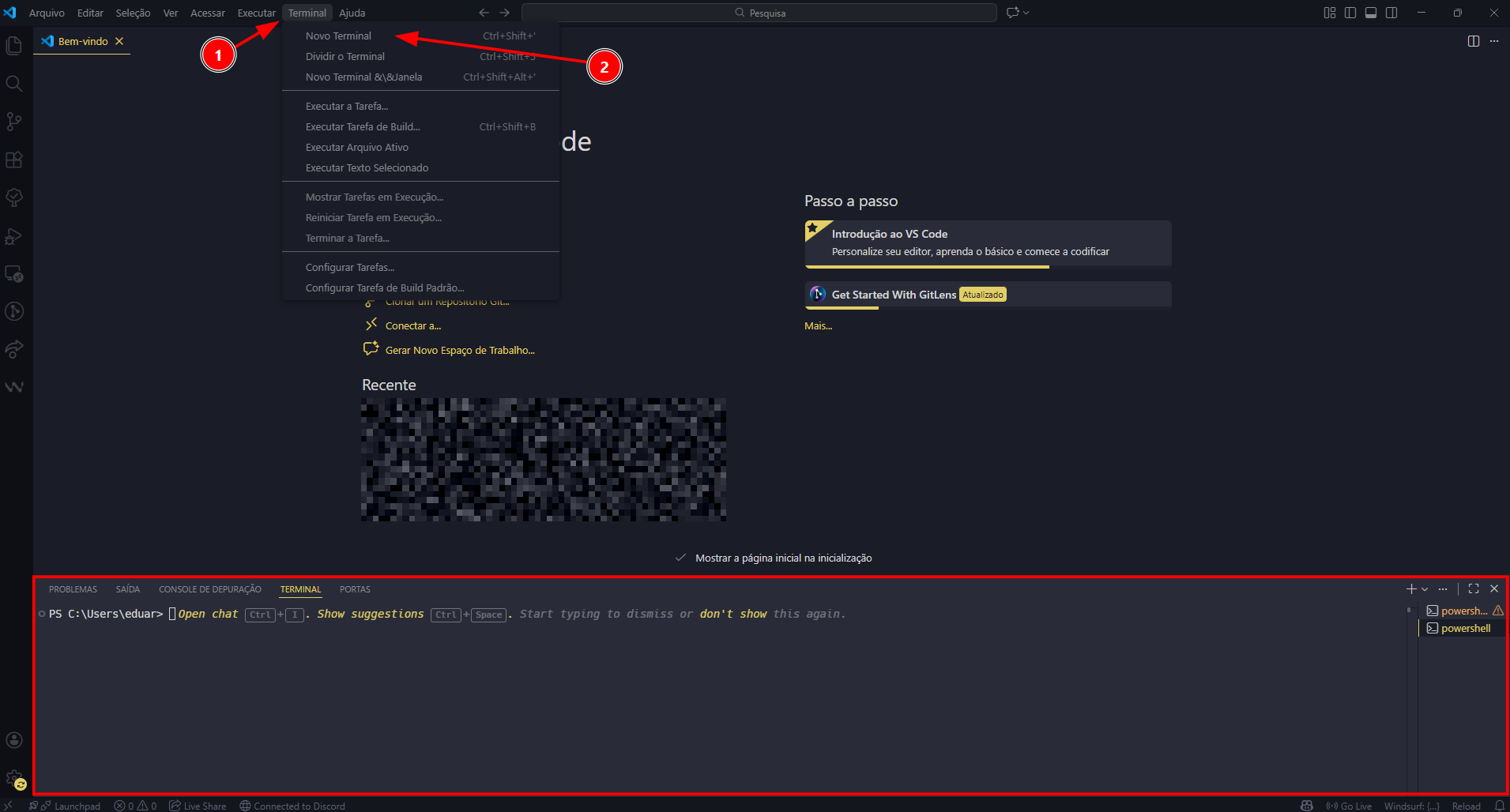Toggle the bottom panel layout button

pyautogui.click(x=1371, y=13)
